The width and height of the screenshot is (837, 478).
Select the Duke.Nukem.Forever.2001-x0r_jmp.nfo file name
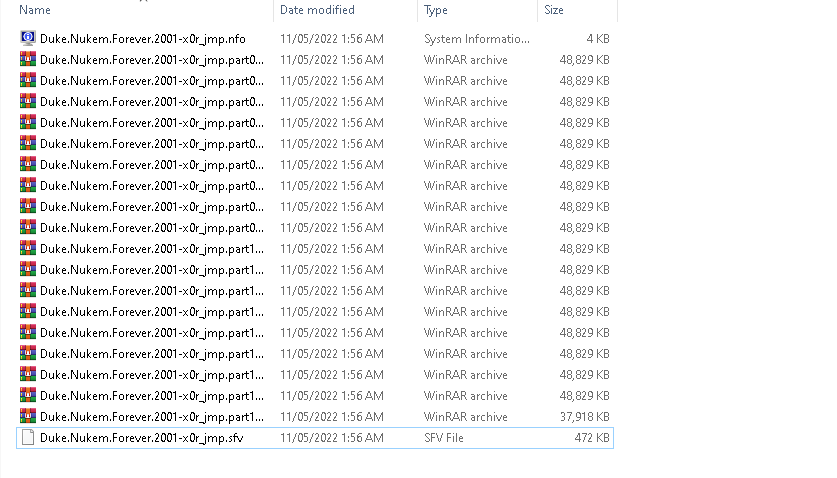[143, 39]
